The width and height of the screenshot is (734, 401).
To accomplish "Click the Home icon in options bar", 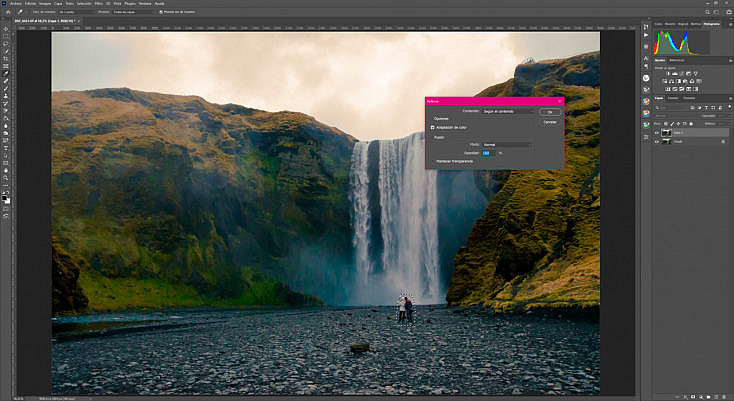I will [8, 12].
